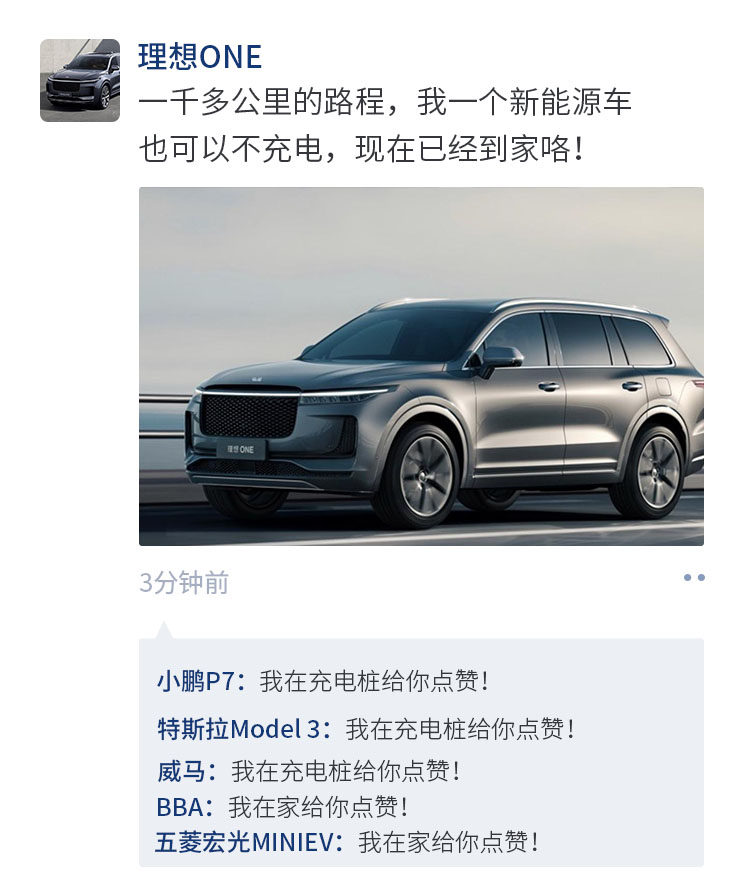The width and height of the screenshot is (750, 886).
Task: Click the comment bubble pointer triangle
Action: (163, 630)
